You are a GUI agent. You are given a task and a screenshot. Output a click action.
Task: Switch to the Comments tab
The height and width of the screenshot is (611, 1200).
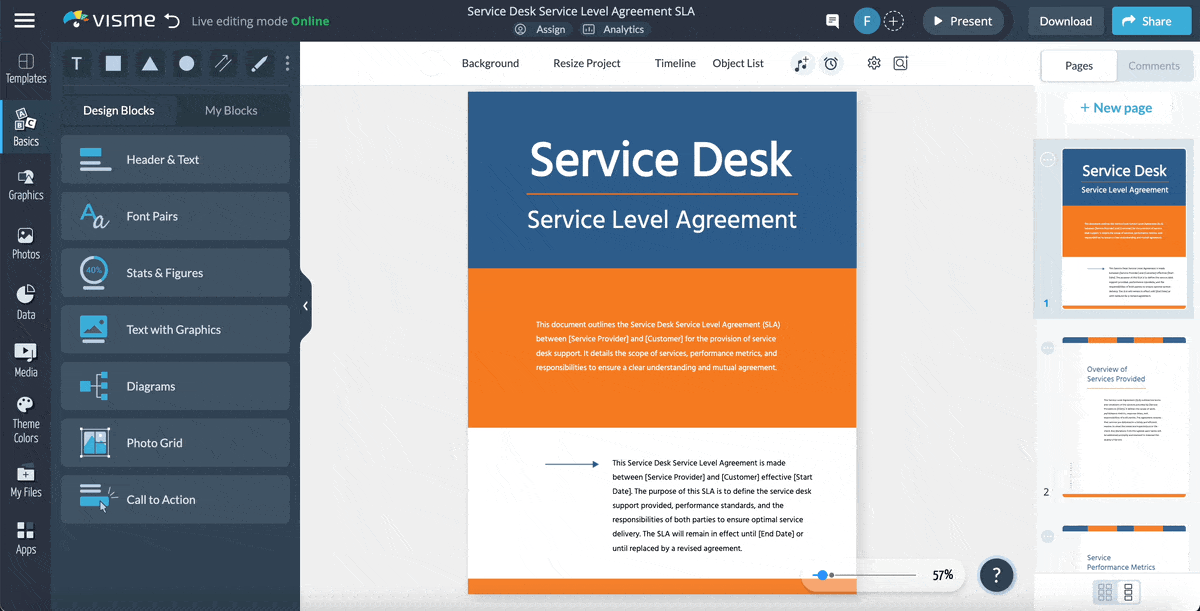point(1154,65)
